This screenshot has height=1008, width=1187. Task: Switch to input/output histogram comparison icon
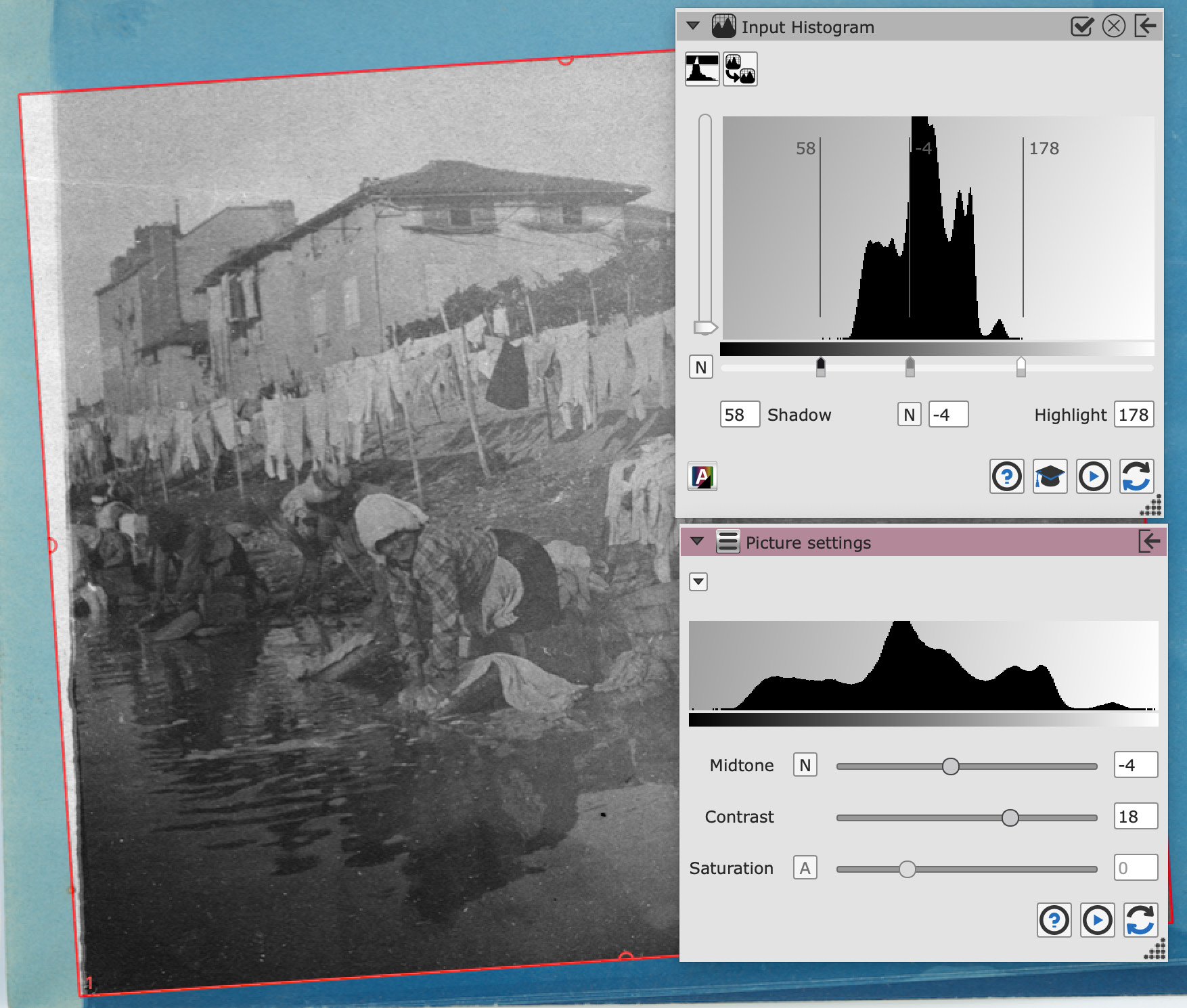[740, 69]
